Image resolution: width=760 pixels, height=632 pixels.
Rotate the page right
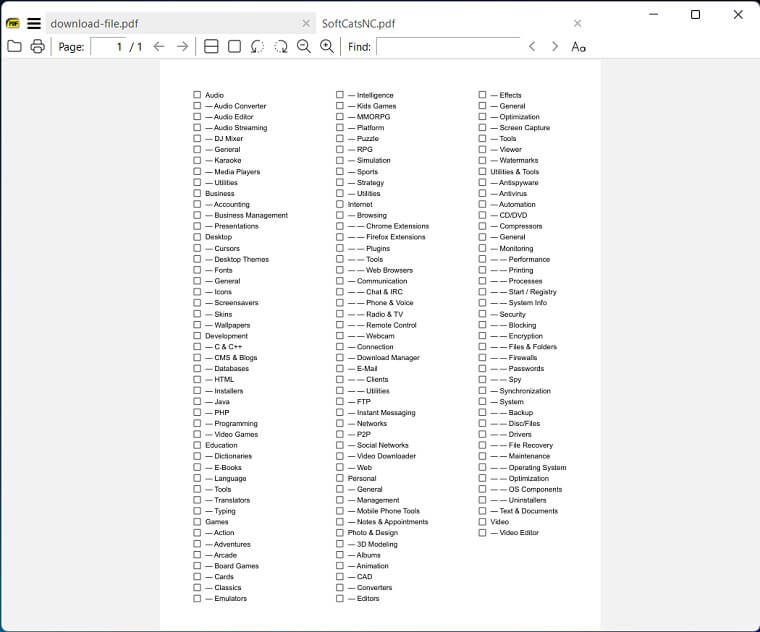point(281,47)
